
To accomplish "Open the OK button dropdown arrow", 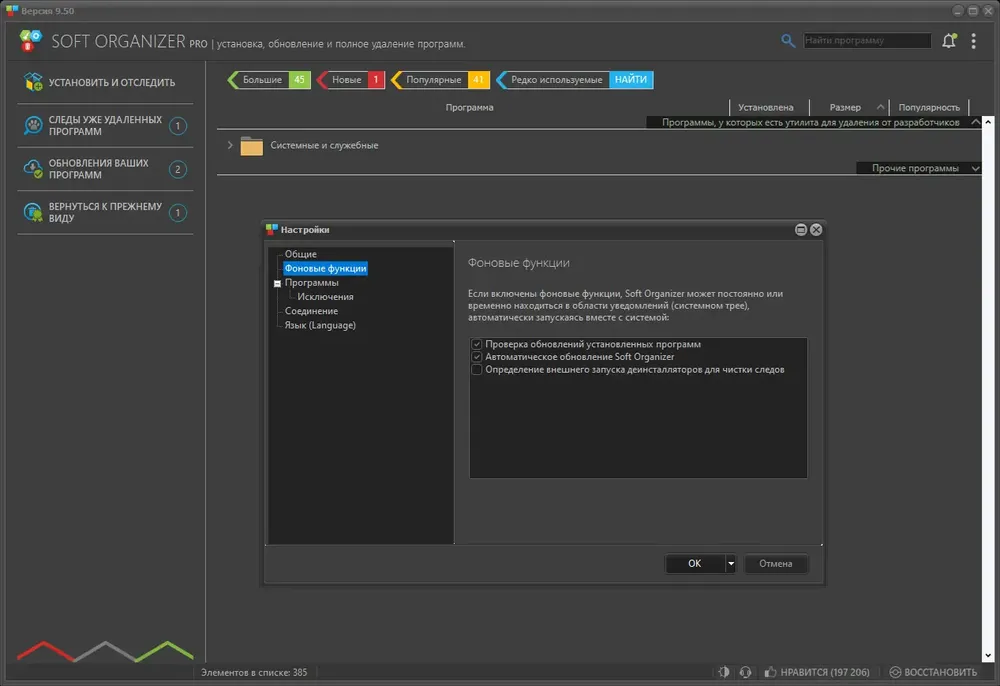I will tap(731, 564).
